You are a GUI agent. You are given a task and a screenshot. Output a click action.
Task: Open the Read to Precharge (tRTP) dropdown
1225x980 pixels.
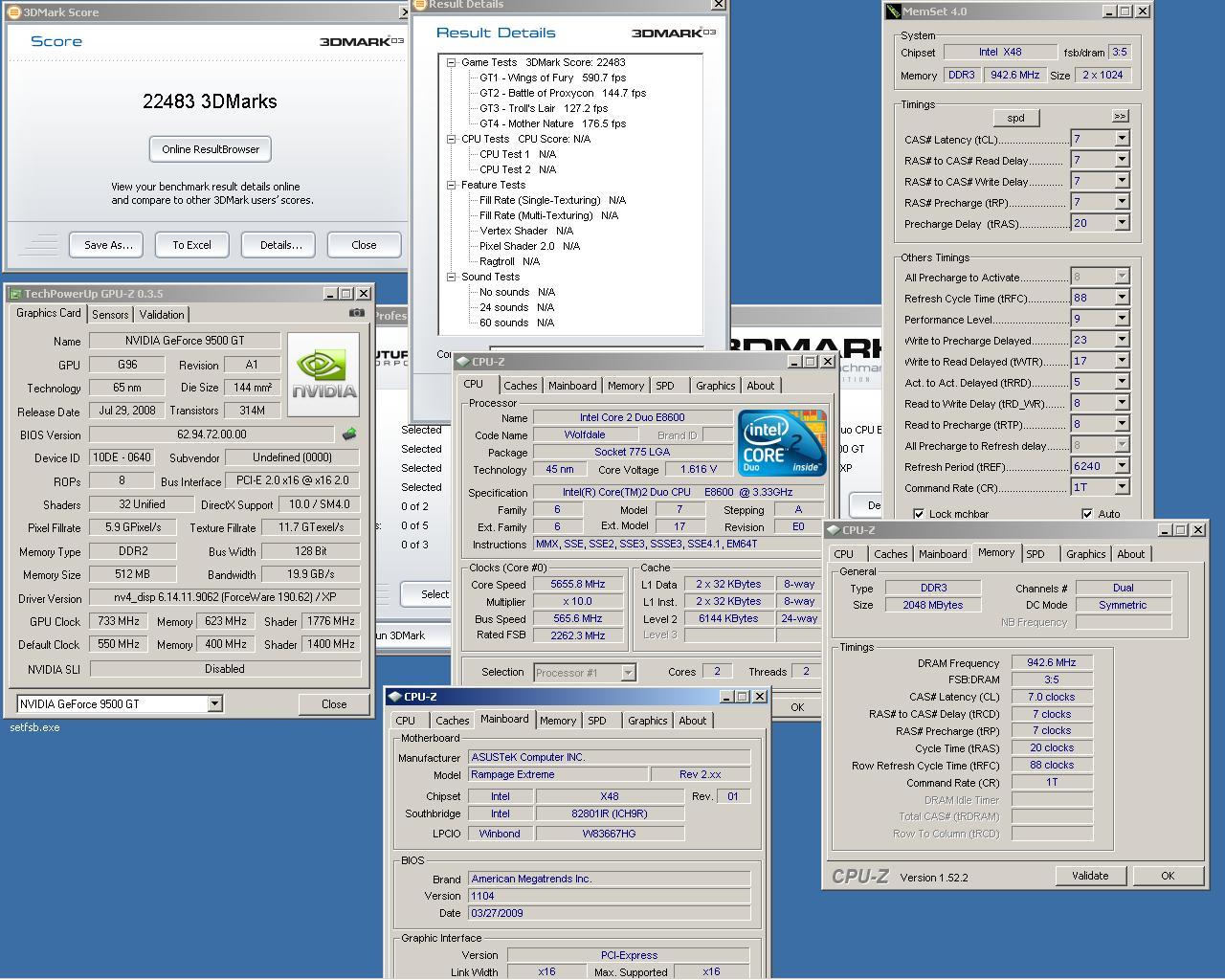pyautogui.click(x=1122, y=424)
